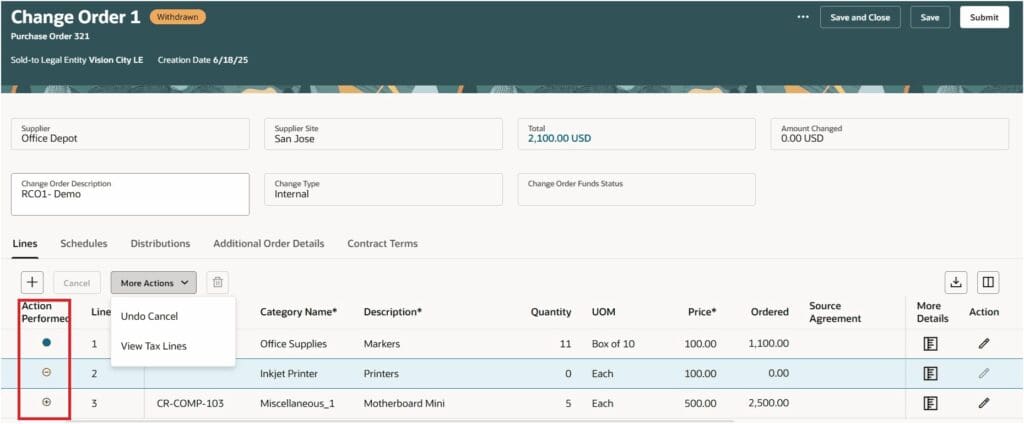Open the Distributions tab
This screenshot has height=424, width=1024.
point(160,243)
